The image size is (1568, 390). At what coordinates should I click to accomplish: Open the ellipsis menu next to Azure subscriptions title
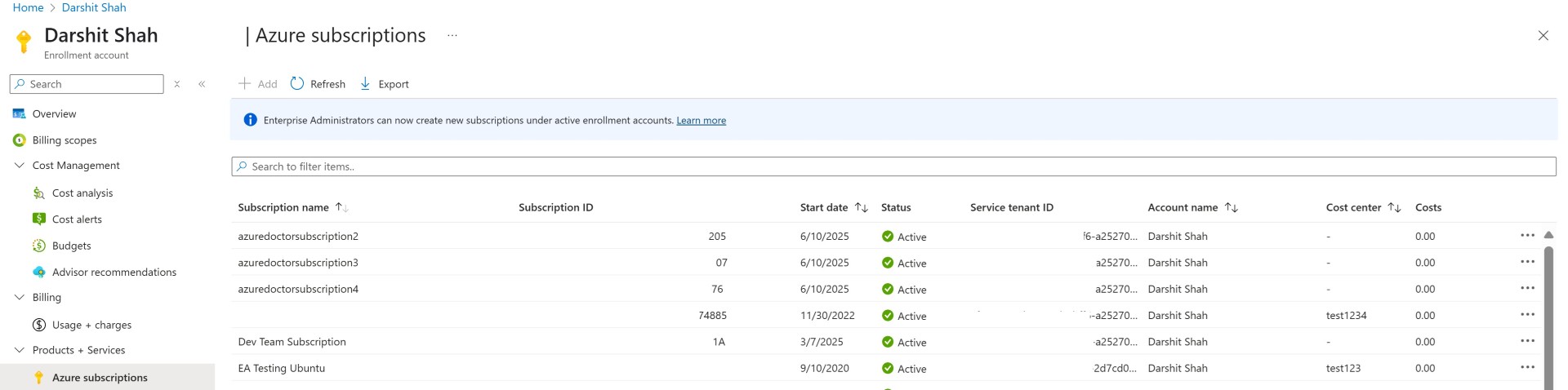(x=452, y=35)
